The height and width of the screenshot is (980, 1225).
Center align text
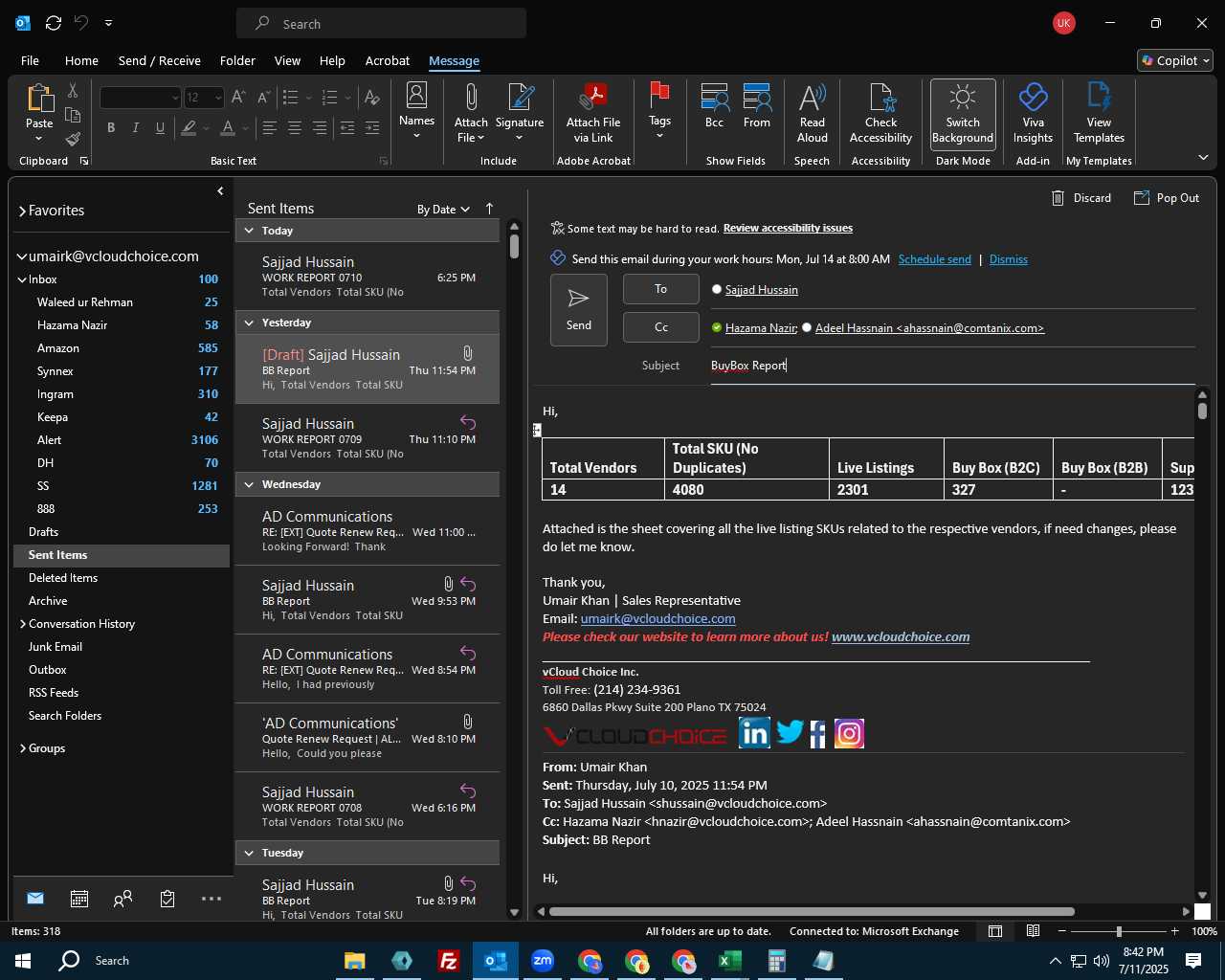[295, 128]
